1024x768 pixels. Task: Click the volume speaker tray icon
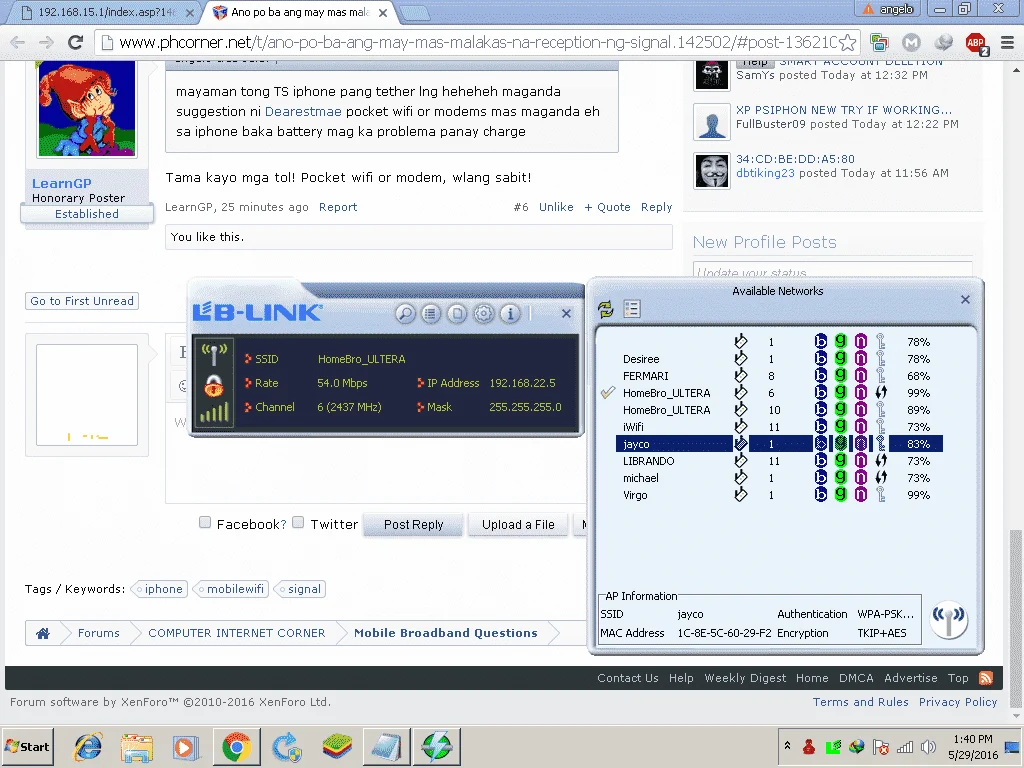click(x=927, y=746)
